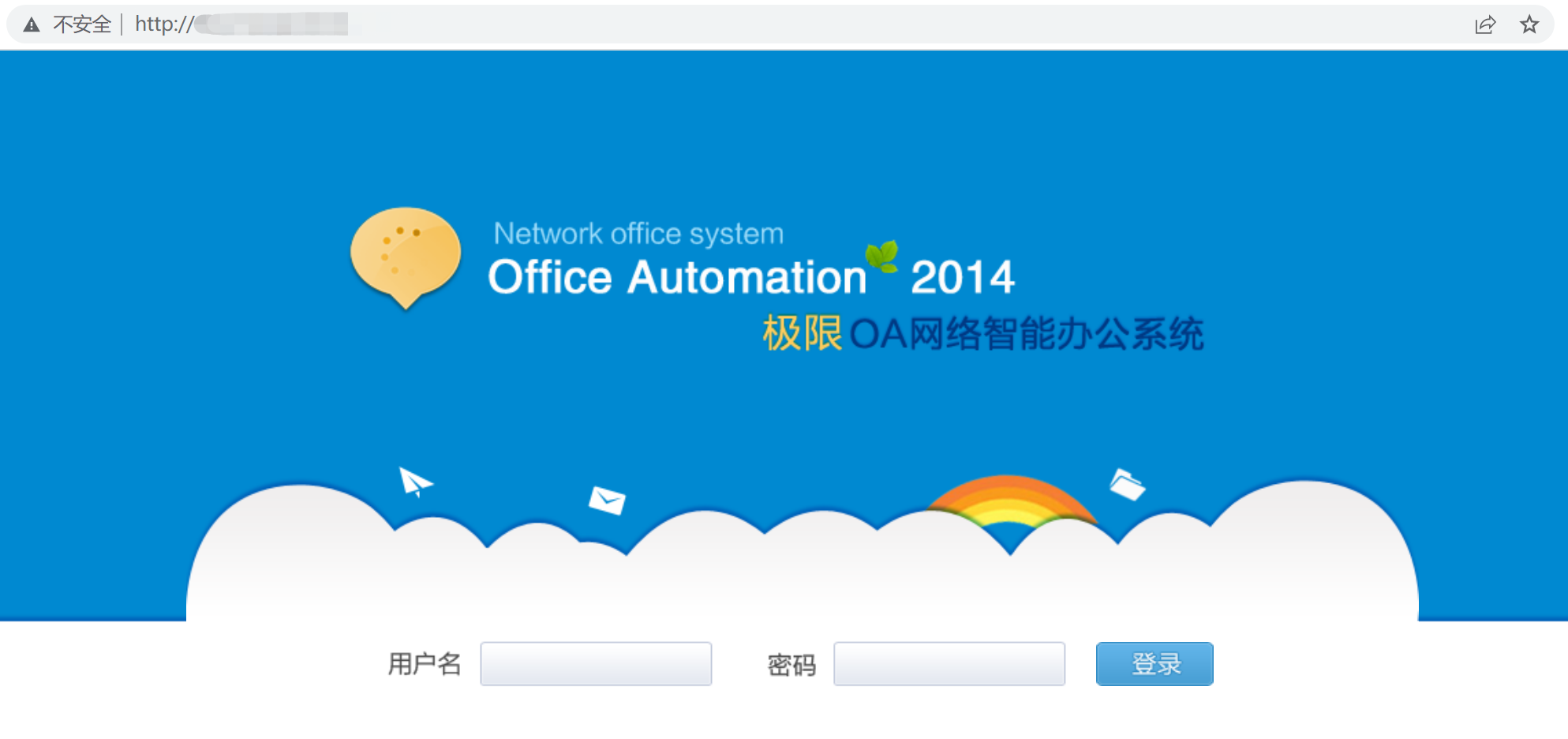Click the 用户名 label text

[x=425, y=664]
